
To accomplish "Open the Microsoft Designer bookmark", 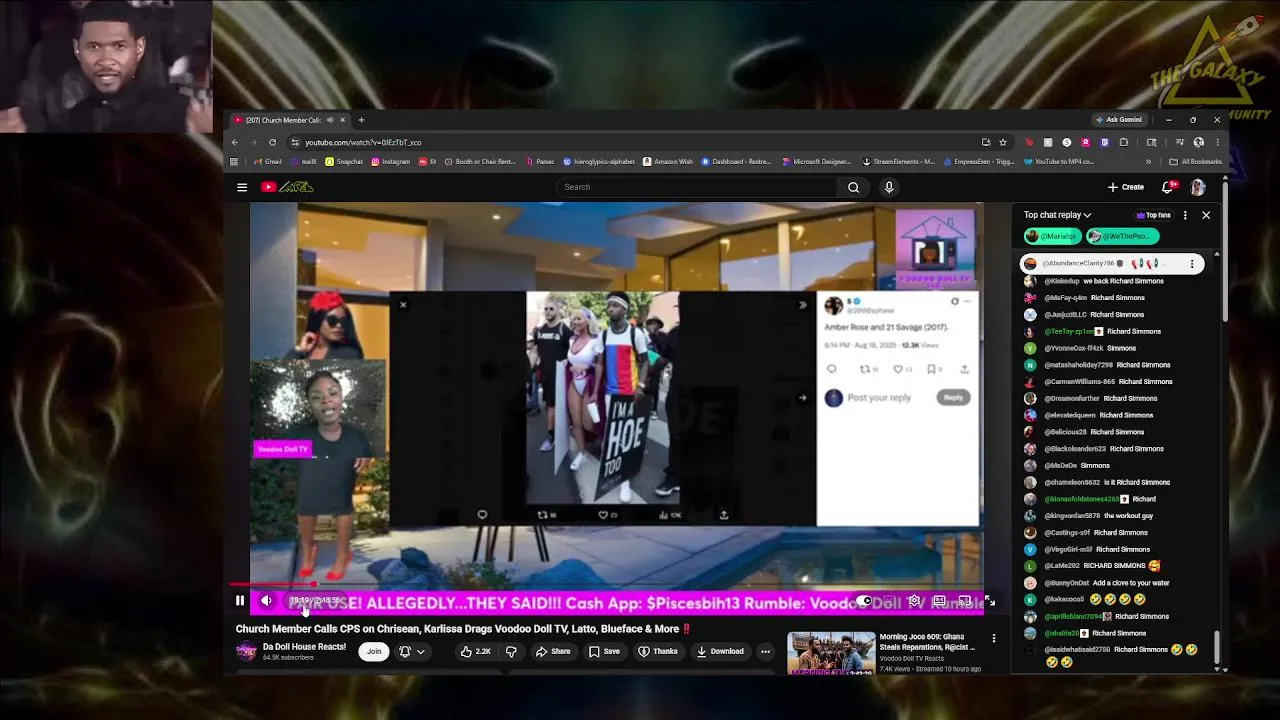I will click(817, 161).
